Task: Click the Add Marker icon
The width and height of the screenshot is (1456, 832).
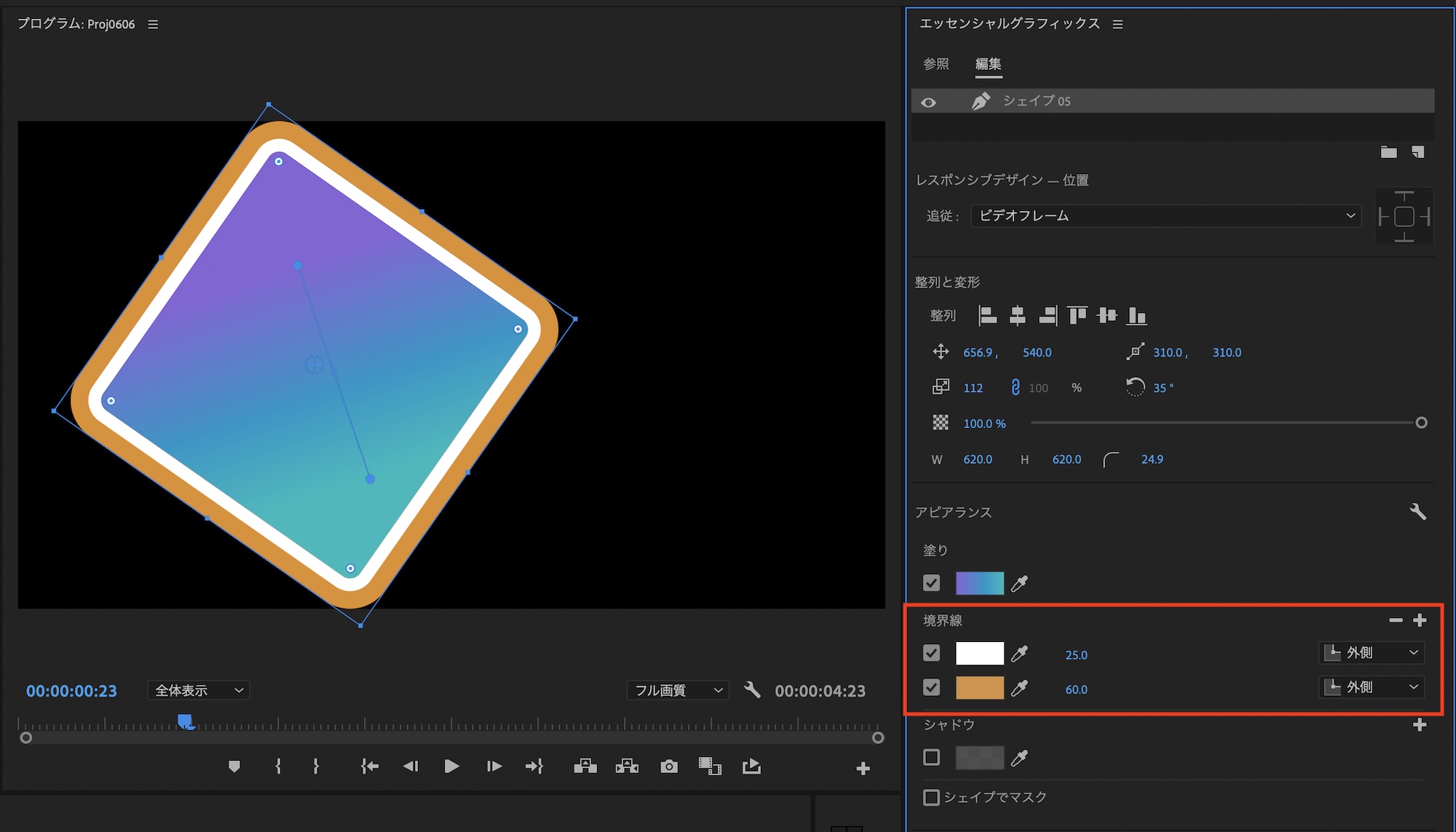Action: pyautogui.click(x=234, y=766)
